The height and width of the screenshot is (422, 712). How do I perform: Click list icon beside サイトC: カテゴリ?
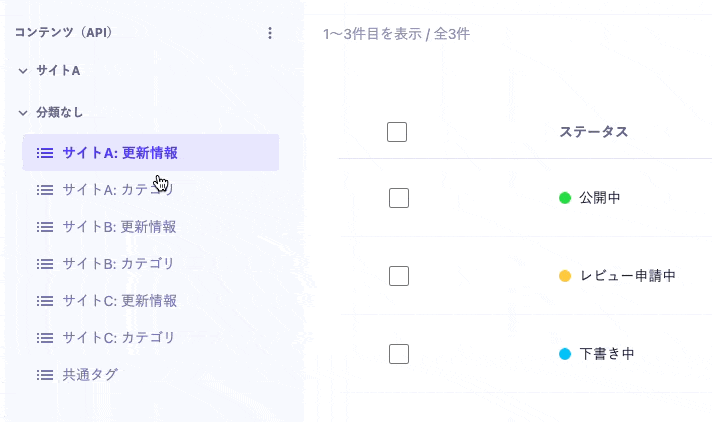tap(45, 338)
